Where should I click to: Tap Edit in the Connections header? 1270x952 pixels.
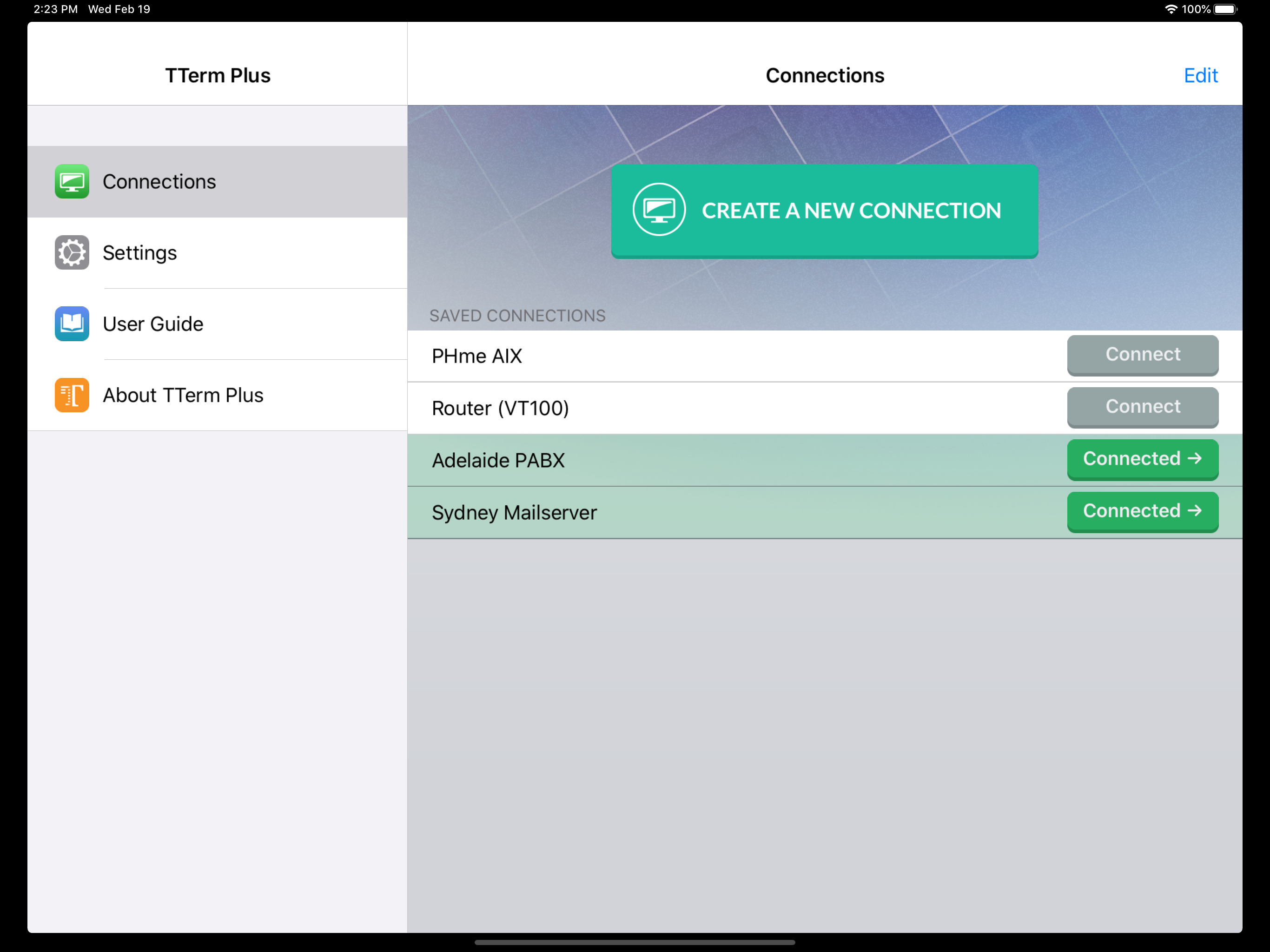click(1201, 75)
